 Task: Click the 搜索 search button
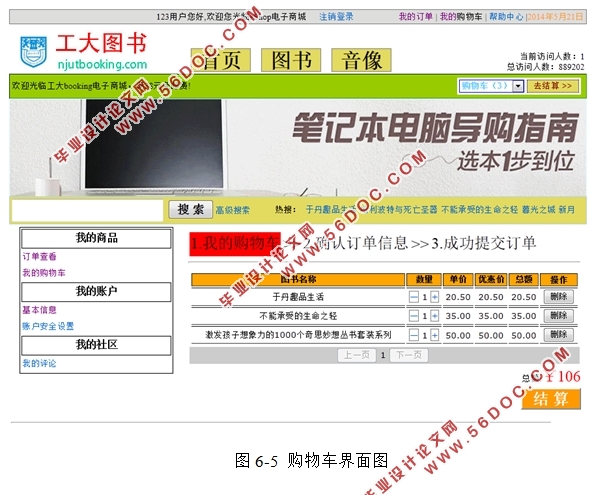[x=190, y=210]
